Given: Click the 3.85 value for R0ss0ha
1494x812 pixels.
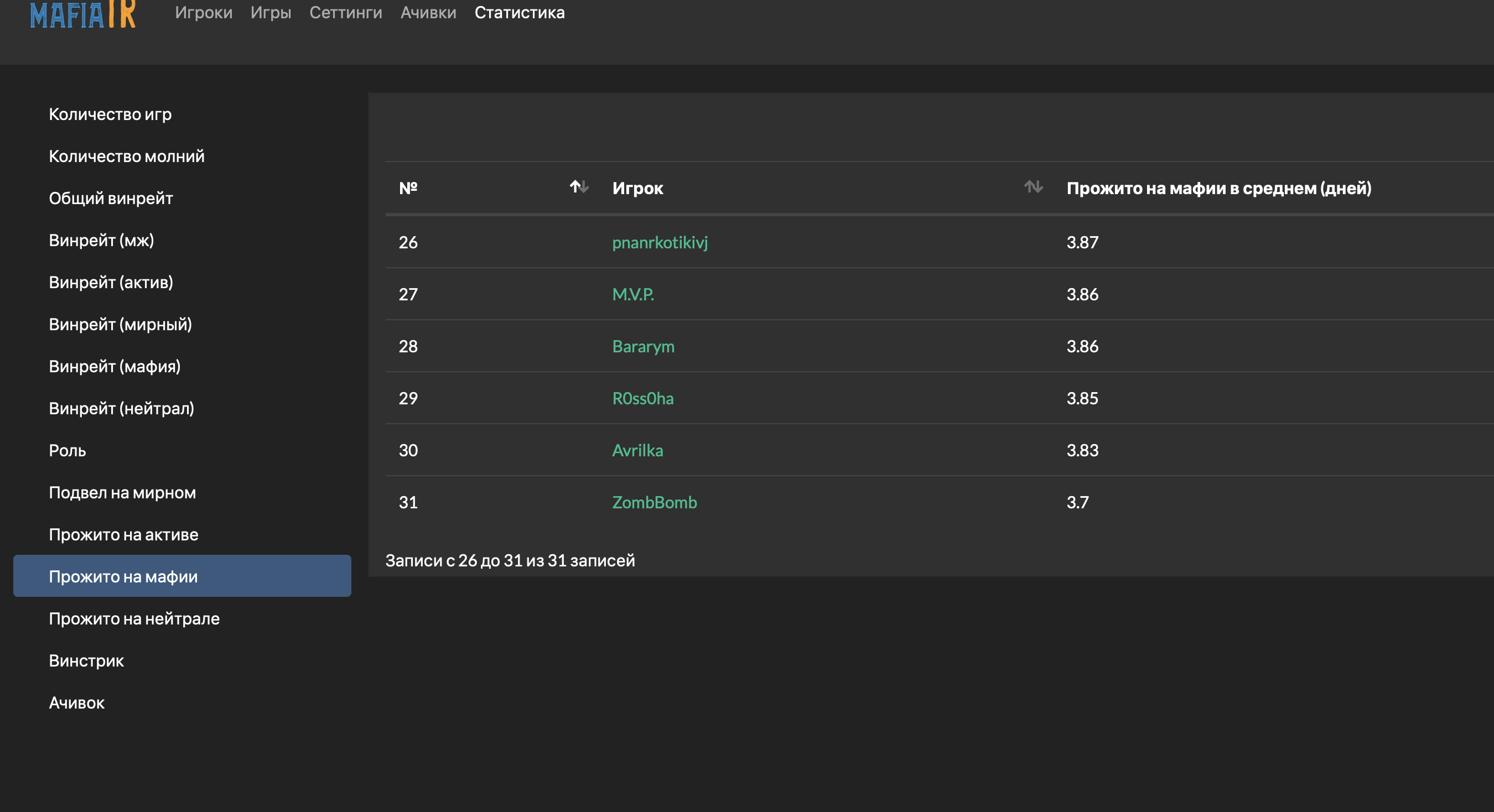Looking at the screenshot, I should [x=1082, y=398].
